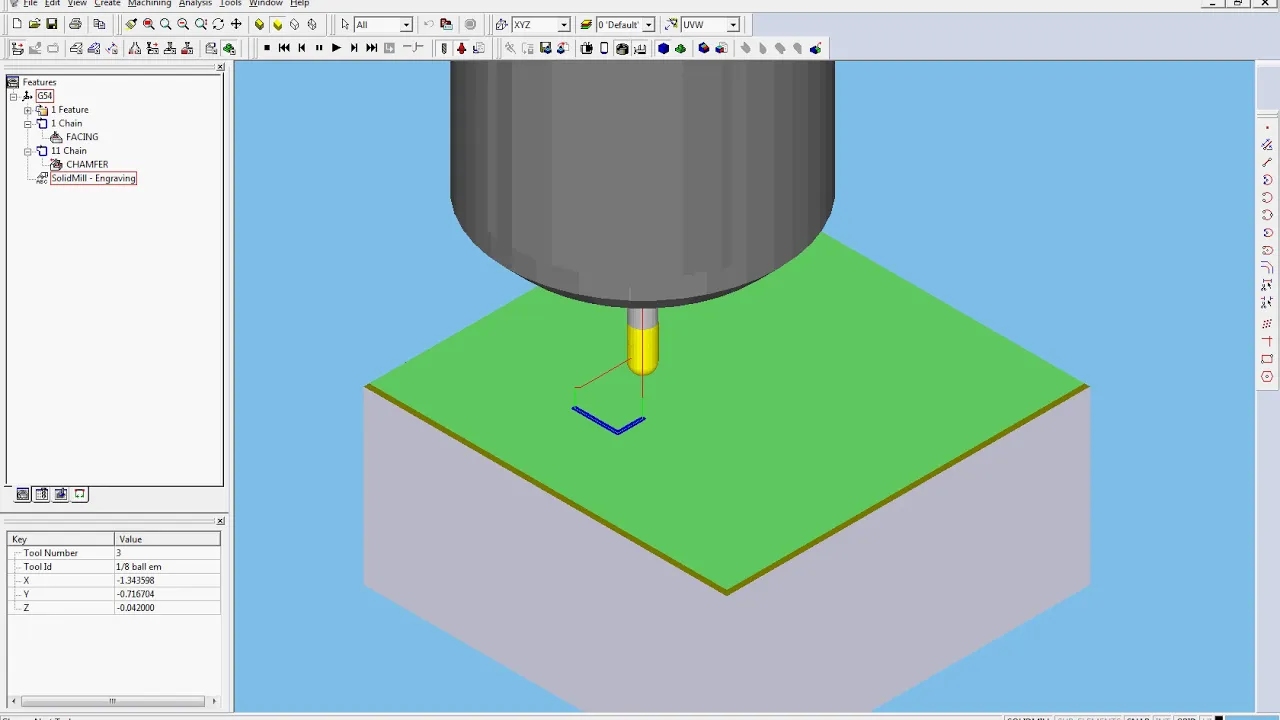Save the file with the floppy disk icon
The height and width of the screenshot is (720, 1280).
[51, 24]
